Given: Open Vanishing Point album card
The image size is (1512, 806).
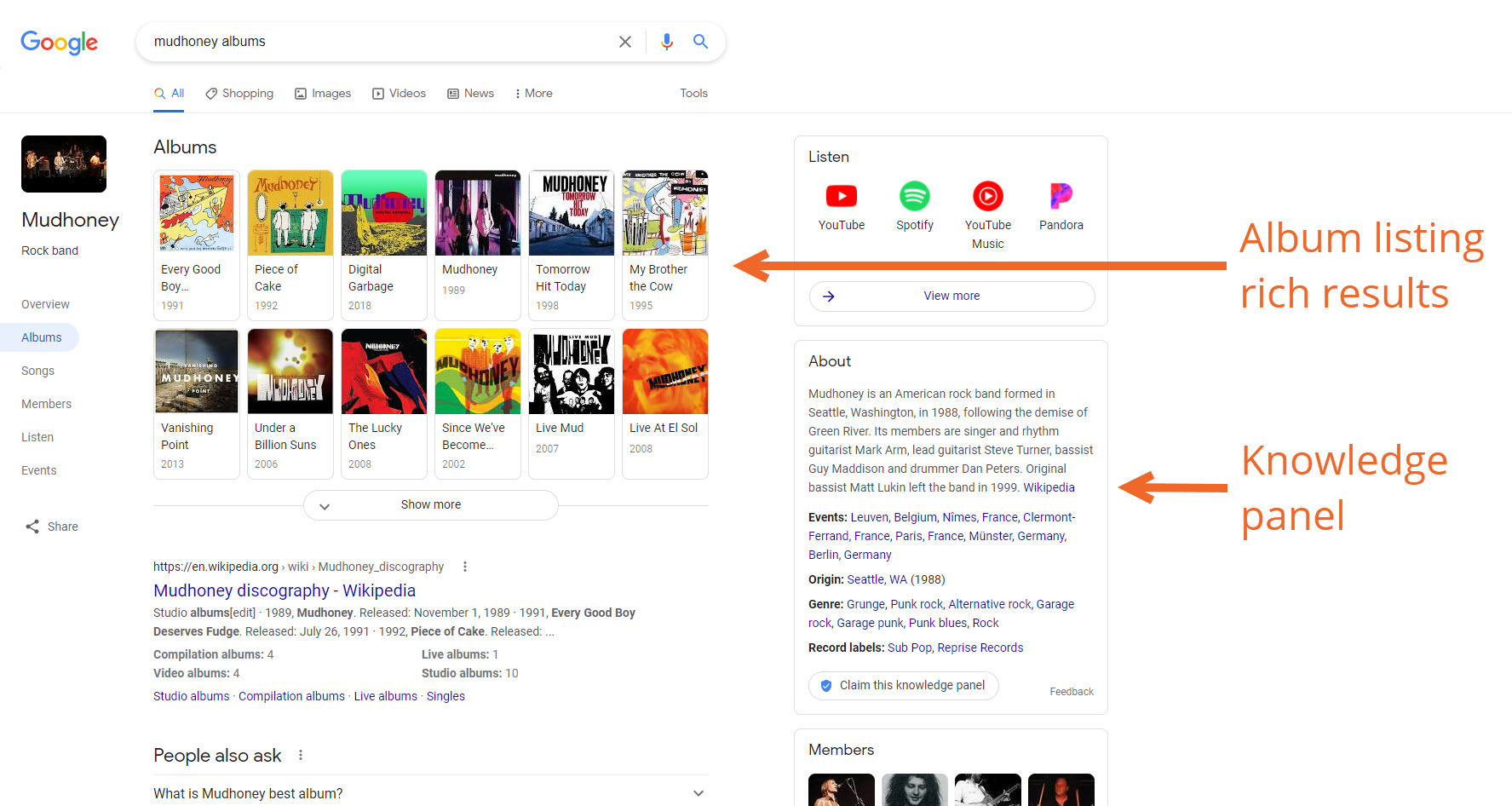Looking at the screenshot, I should pyautogui.click(x=197, y=404).
